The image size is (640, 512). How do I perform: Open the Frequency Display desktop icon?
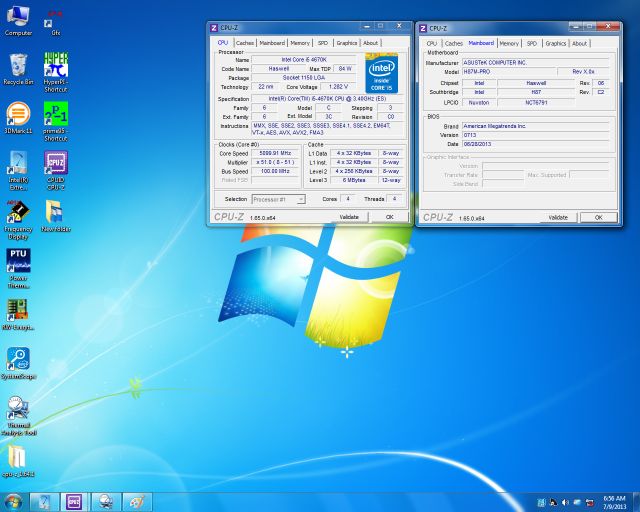18,212
